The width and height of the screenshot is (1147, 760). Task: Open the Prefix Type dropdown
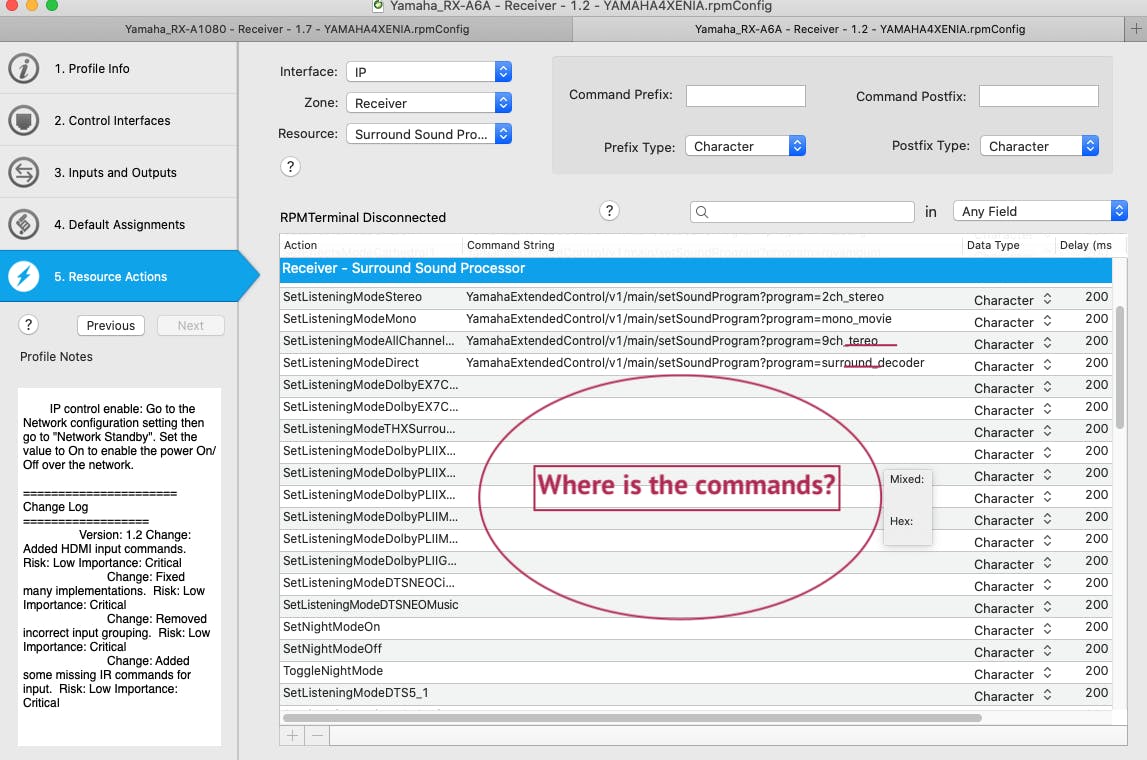[745, 146]
